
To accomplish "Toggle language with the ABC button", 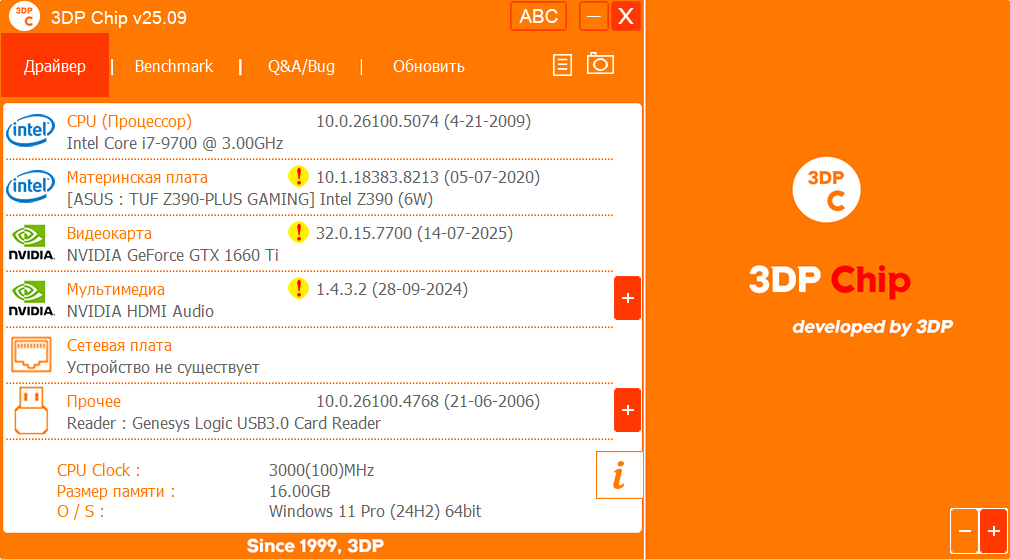I will tap(539, 16).
